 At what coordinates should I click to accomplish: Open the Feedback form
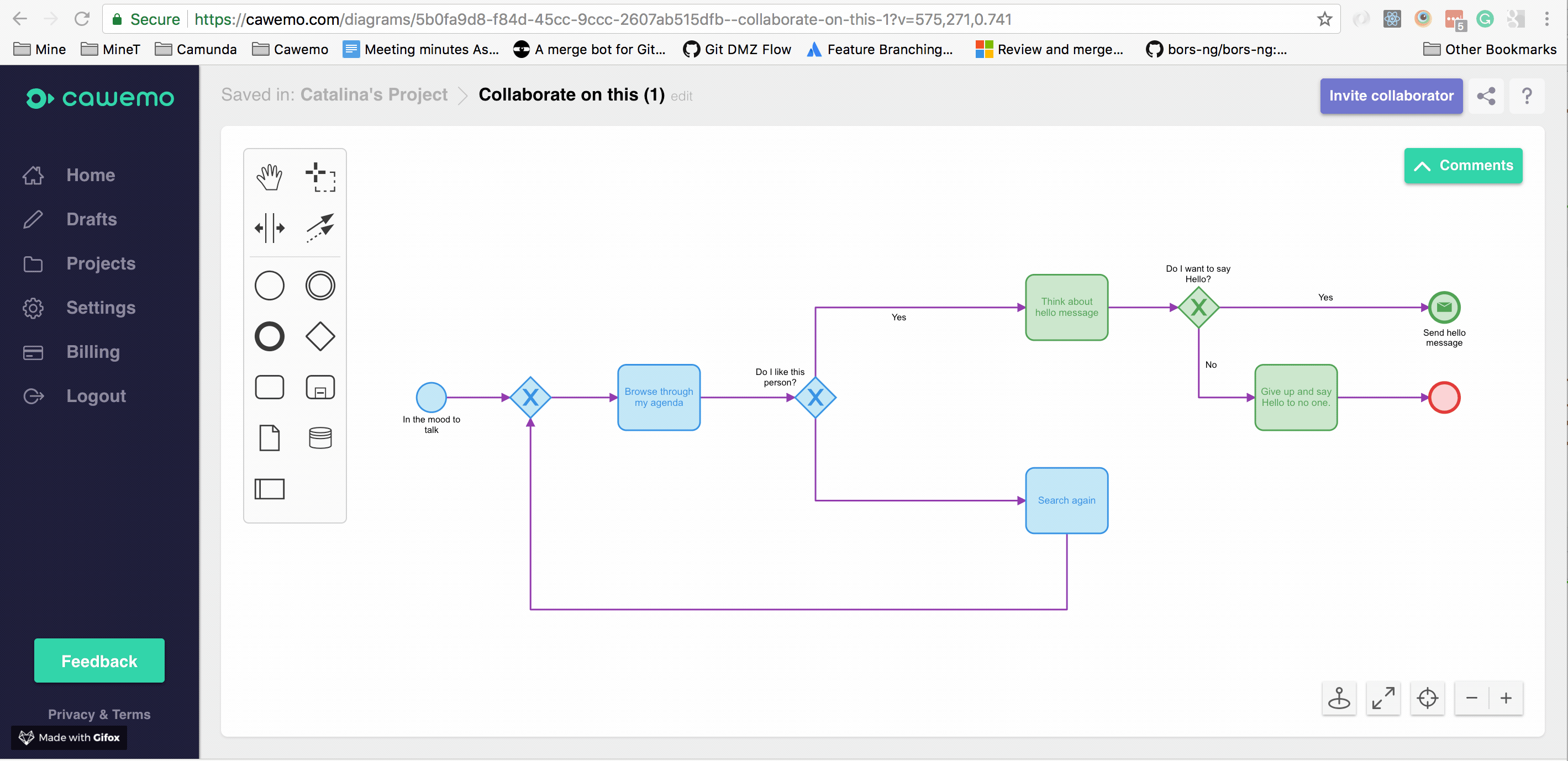[x=98, y=660]
